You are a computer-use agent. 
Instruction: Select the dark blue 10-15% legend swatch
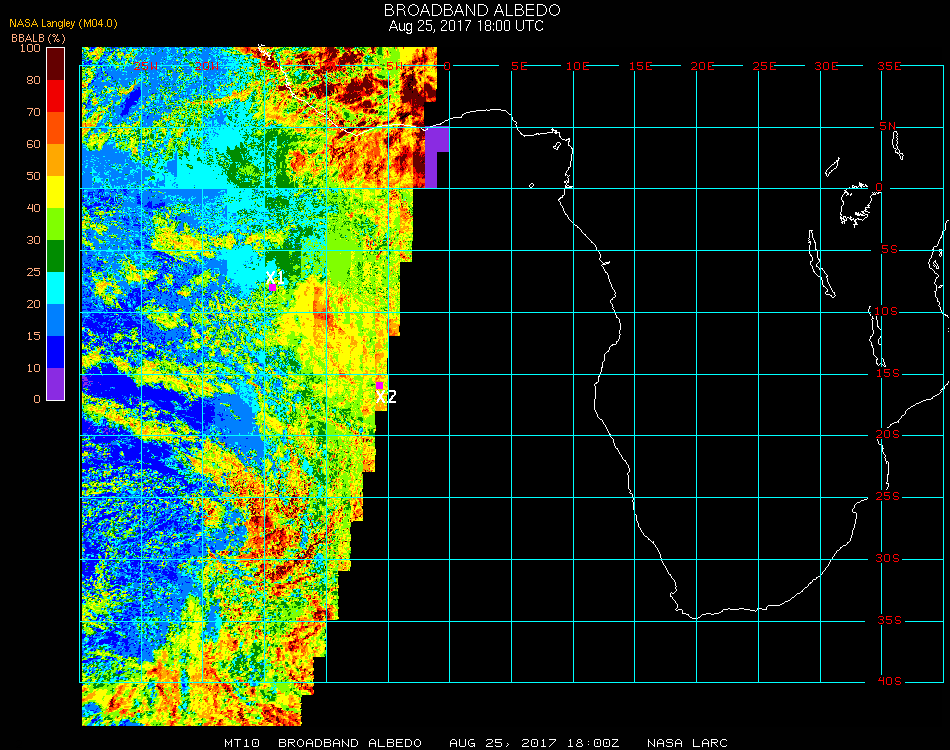coord(56,352)
